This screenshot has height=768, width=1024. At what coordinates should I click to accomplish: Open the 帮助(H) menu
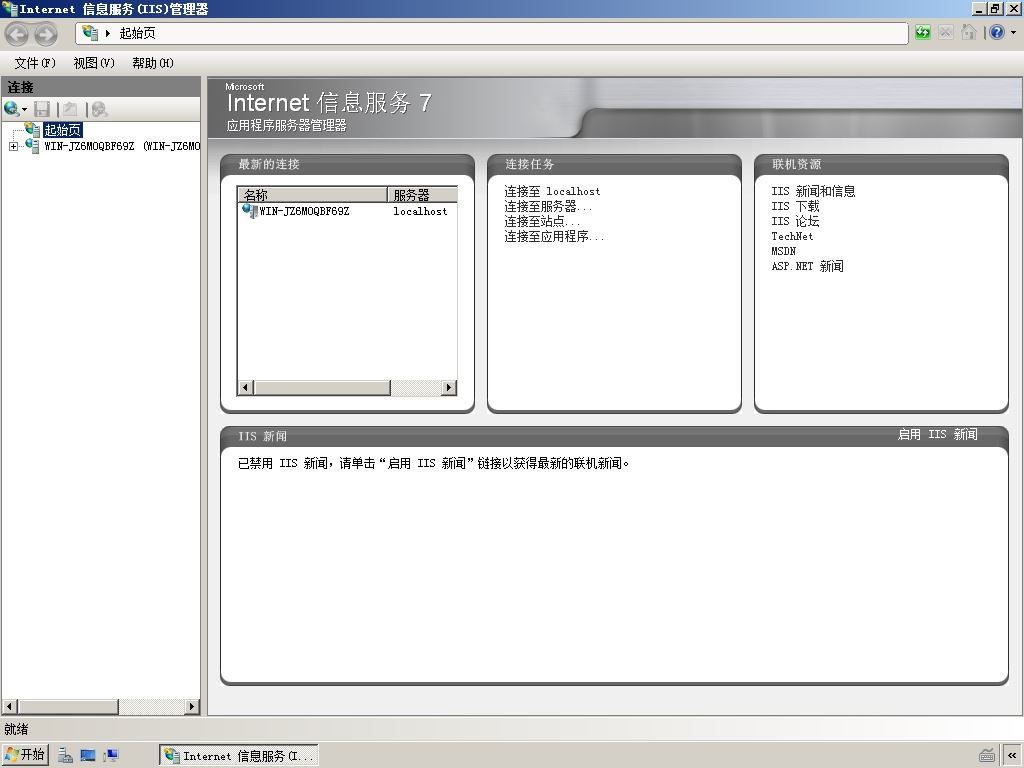click(x=153, y=63)
